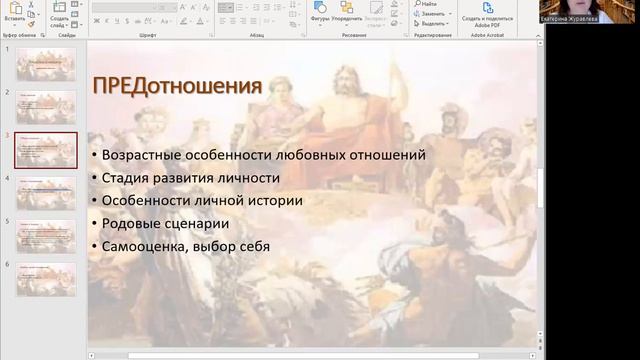Toggle text shadow (S) formatting
This screenshot has width=640, height=360.
tap(127, 21)
